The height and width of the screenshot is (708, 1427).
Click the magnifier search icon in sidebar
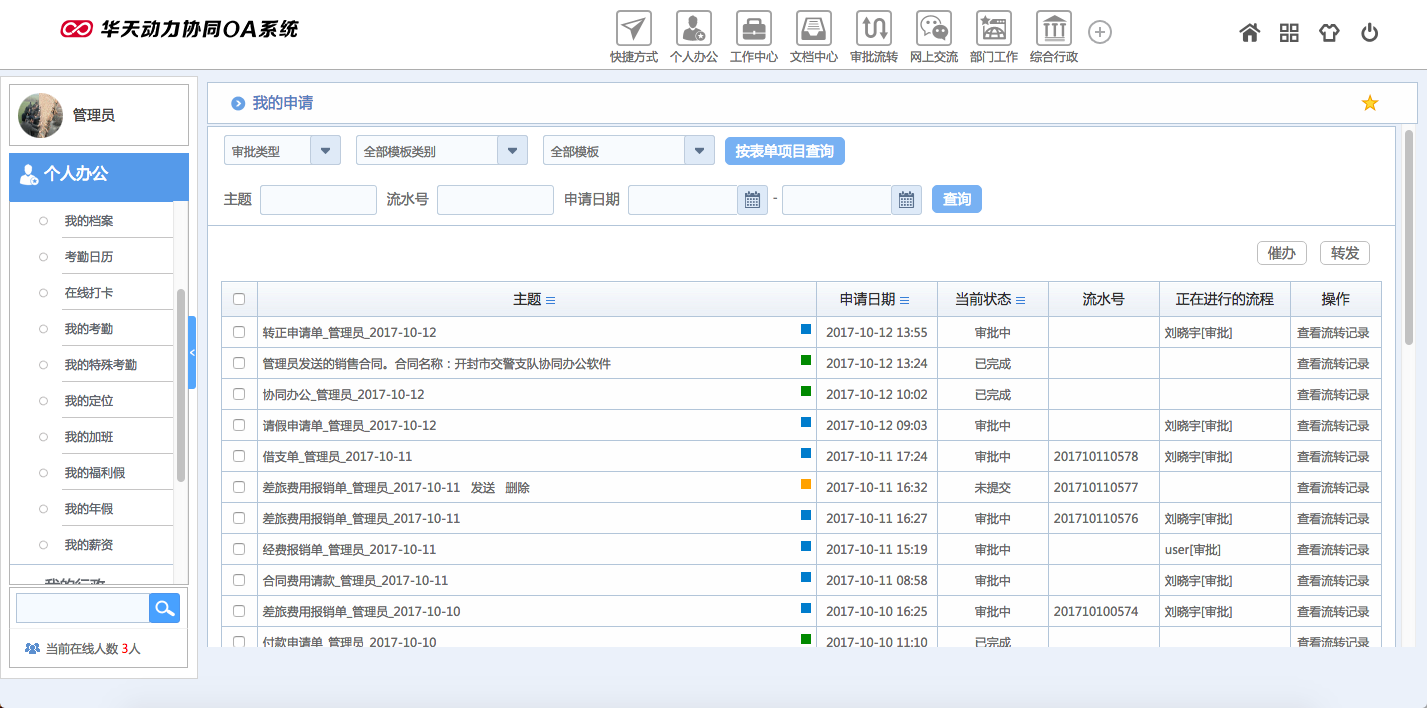coord(164,607)
